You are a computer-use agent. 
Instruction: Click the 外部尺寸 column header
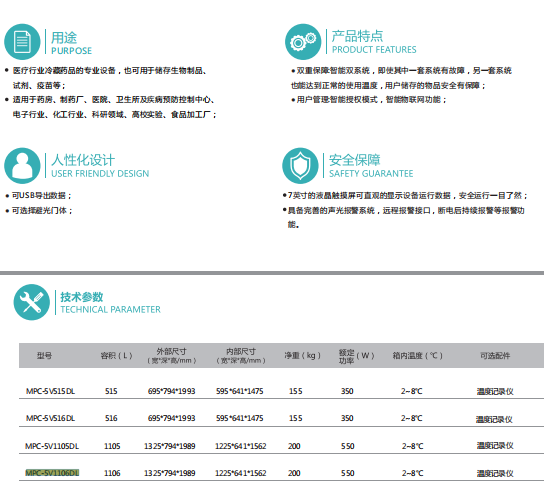tap(171, 355)
